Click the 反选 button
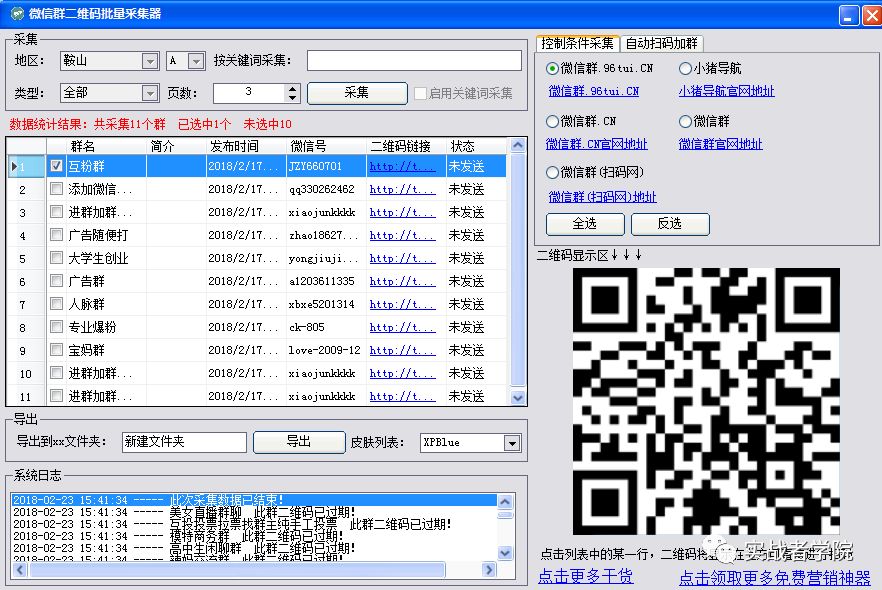This screenshot has height=590, width=882. 670,224
